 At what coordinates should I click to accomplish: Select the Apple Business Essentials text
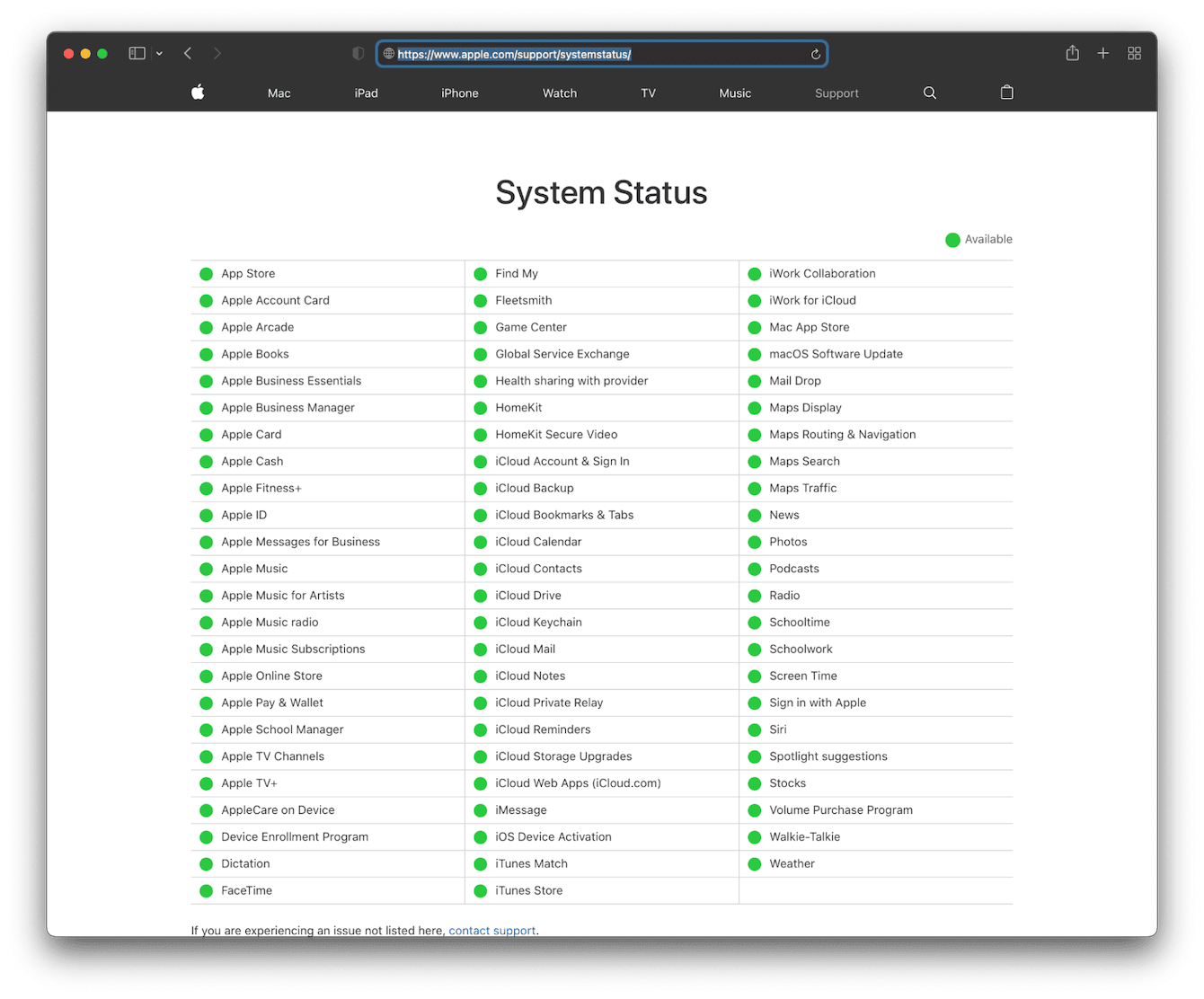291,381
